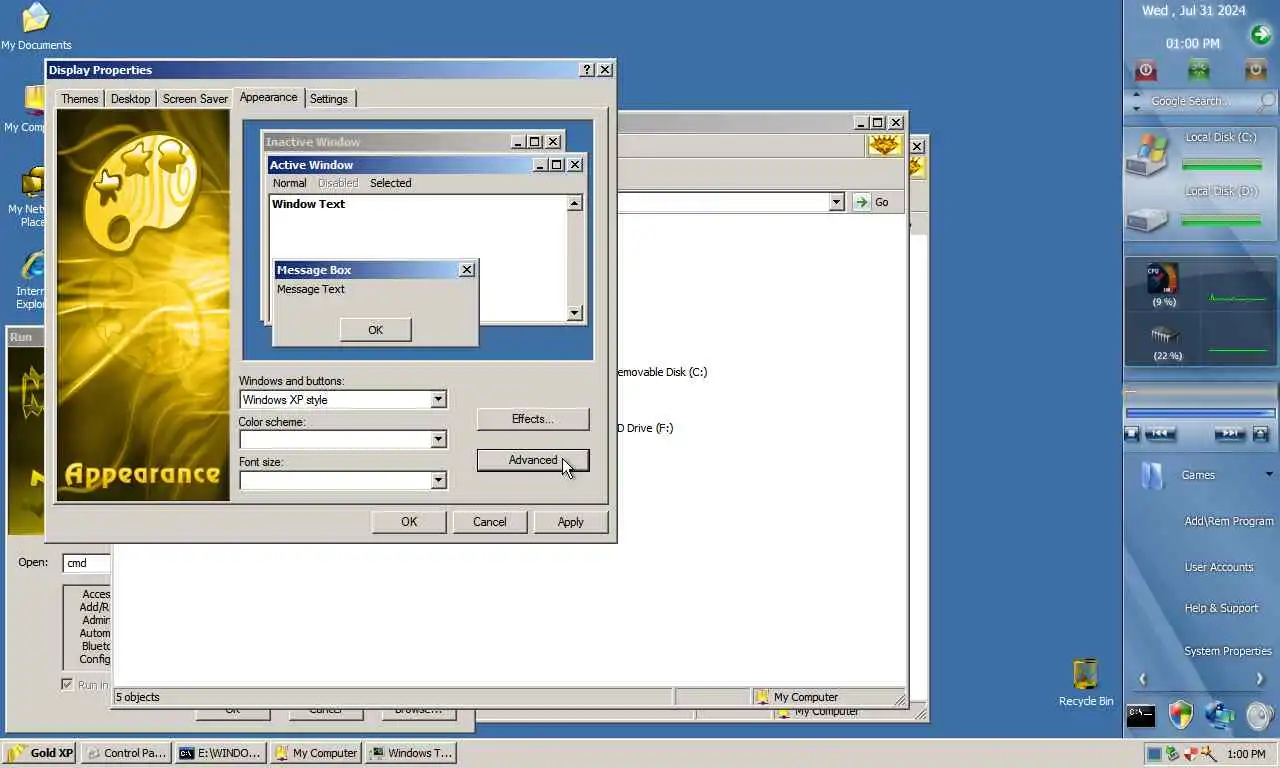Show next sidebar shortcuts with right chevron

pyautogui.click(x=1259, y=679)
